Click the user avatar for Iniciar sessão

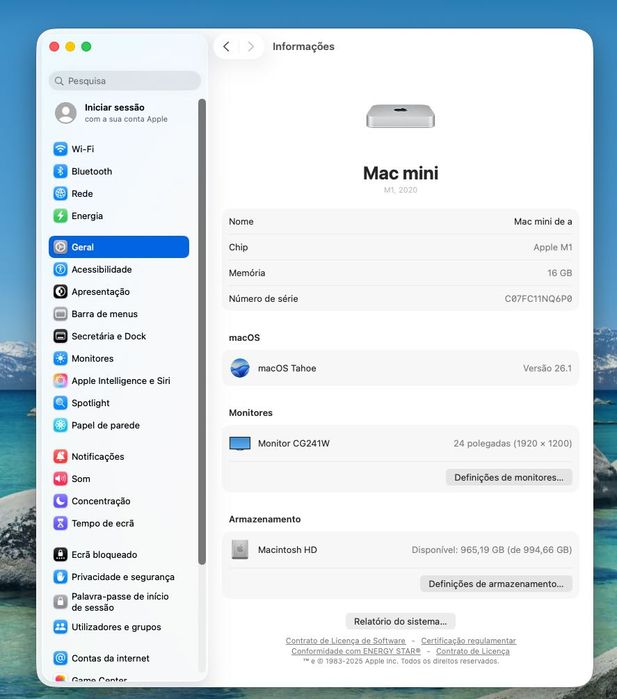point(66,113)
